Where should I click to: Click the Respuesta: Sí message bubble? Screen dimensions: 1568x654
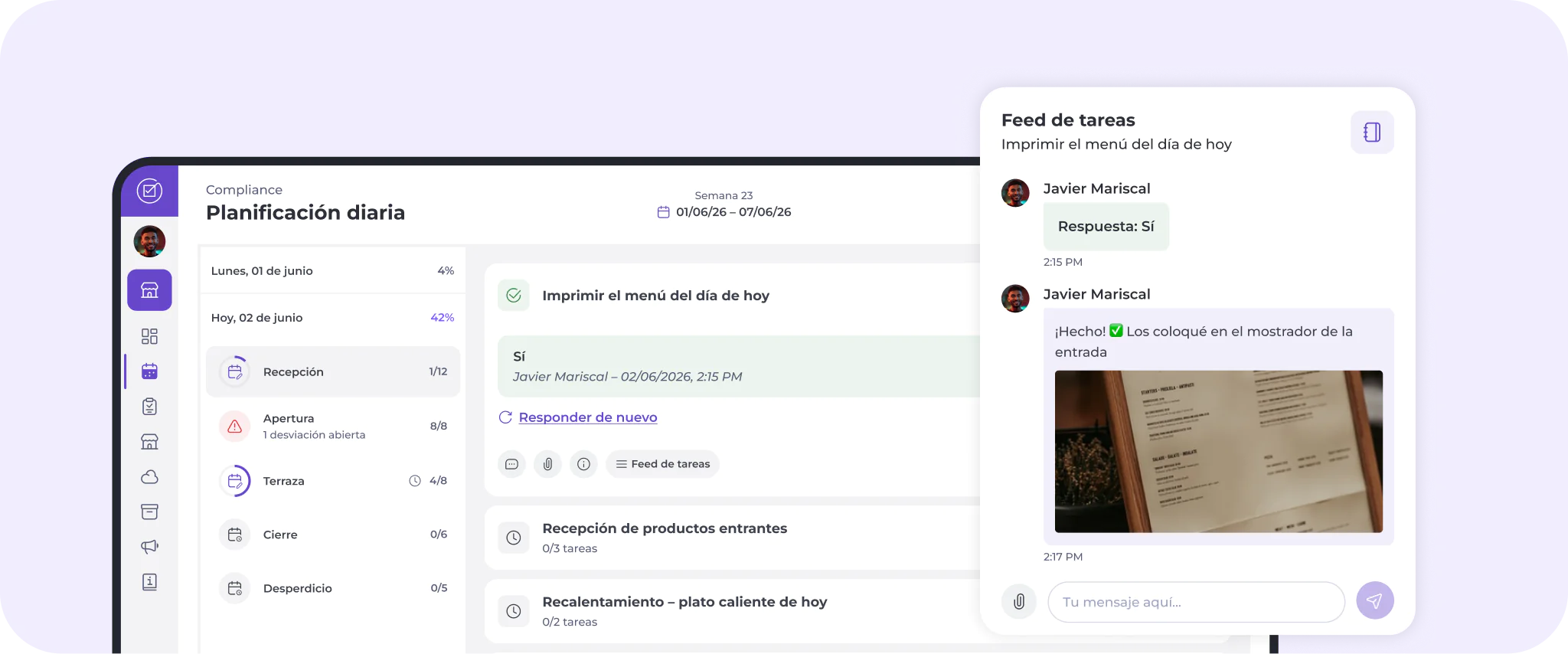pos(1106,227)
